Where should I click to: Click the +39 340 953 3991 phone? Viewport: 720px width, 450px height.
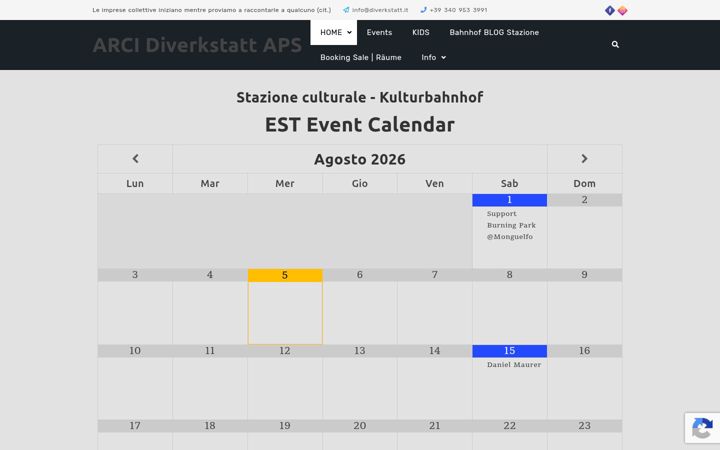(458, 10)
